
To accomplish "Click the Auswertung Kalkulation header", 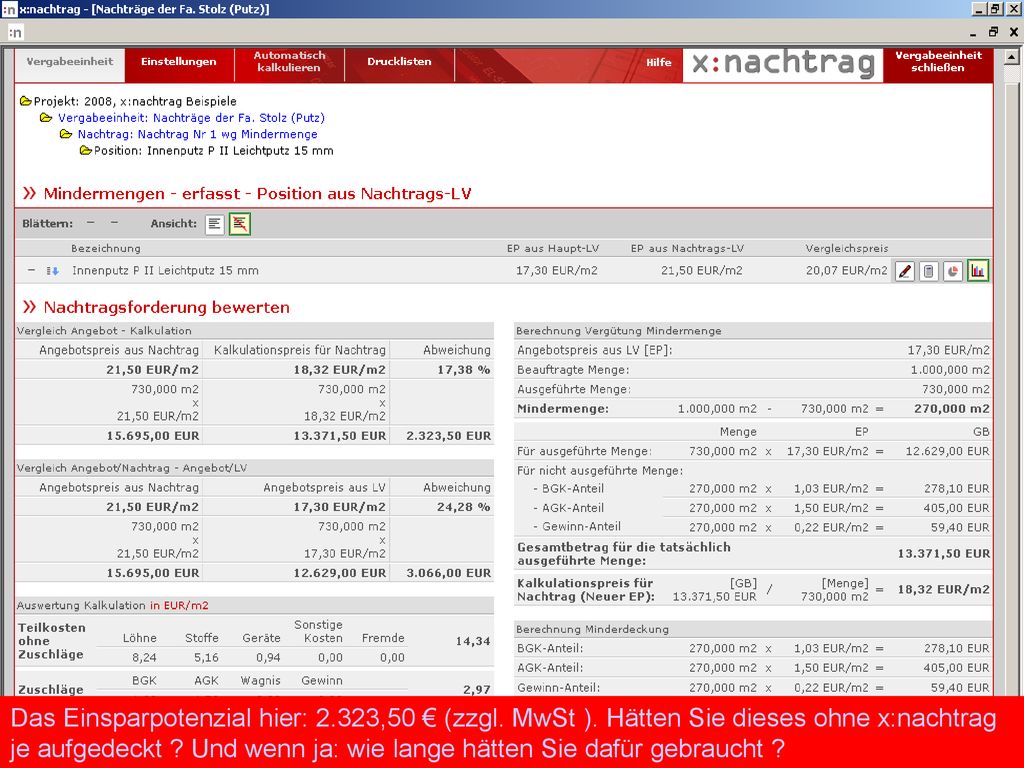I will click(255, 605).
